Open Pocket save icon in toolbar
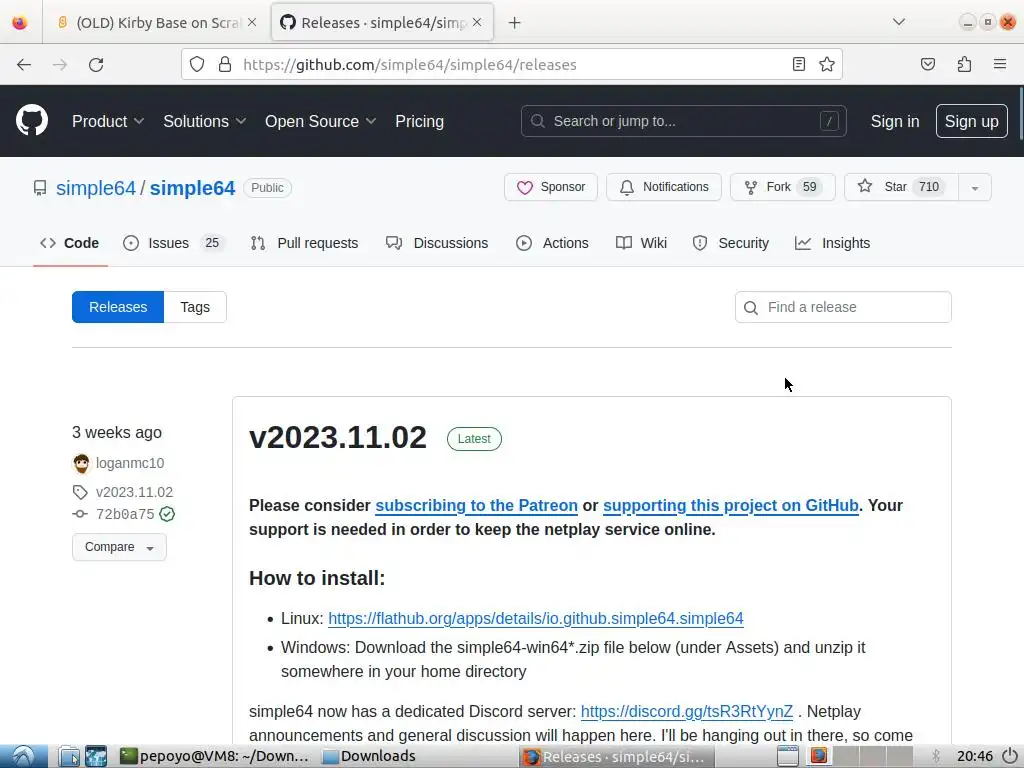Image resolution: width=1024 pixels, height=768 pixels. pos(927,64)
